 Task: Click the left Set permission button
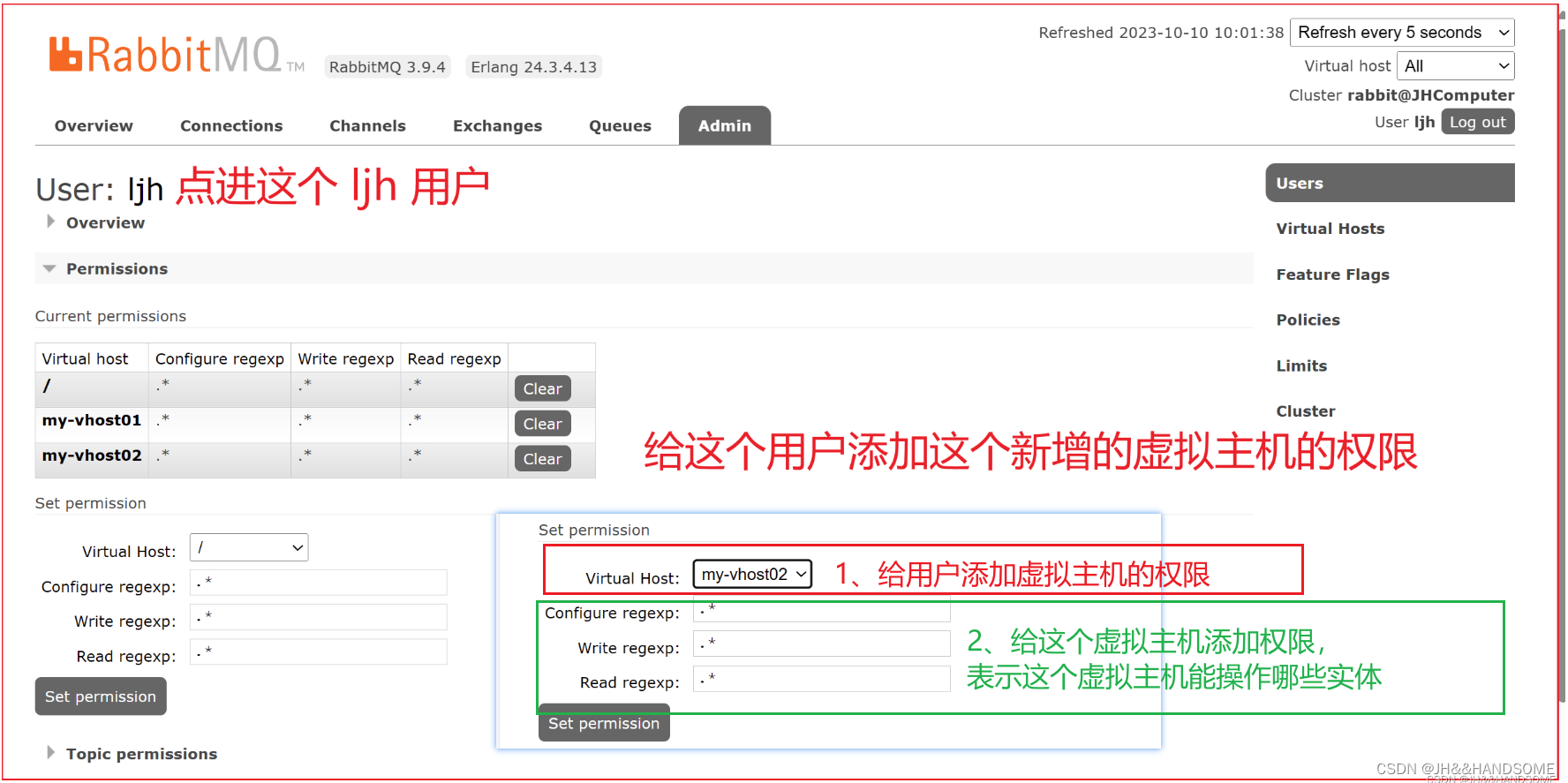[101, 696]
